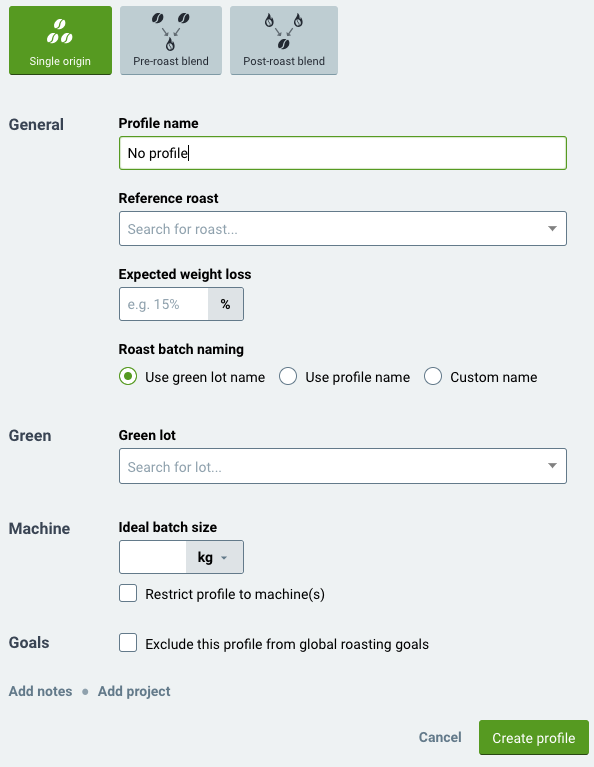Image resolution: width=594 pixels, height=767 pixels.
Task: Click the percent unit addon
Action: [226, 304]
